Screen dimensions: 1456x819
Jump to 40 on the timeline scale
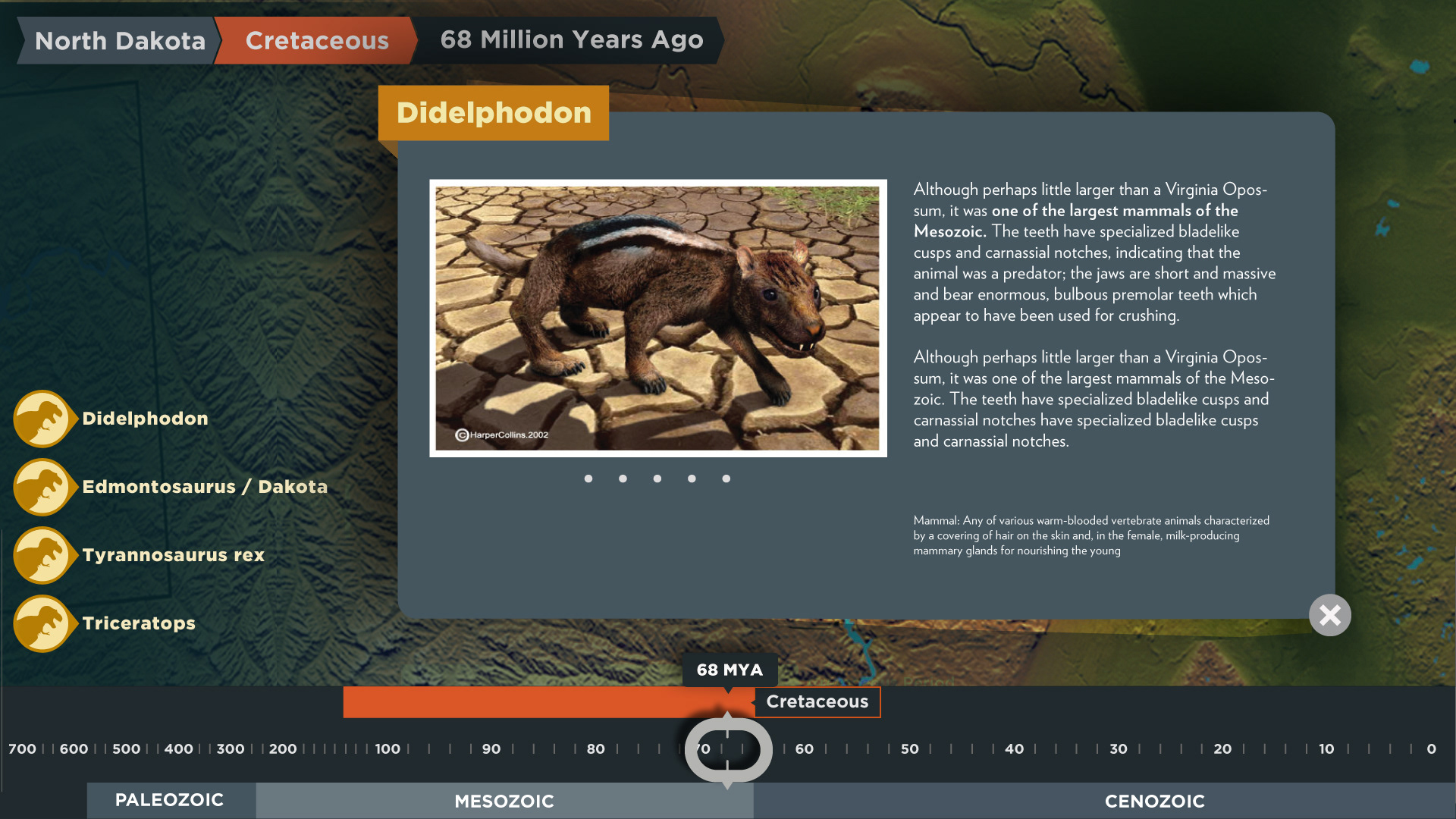coord(1015,749)
